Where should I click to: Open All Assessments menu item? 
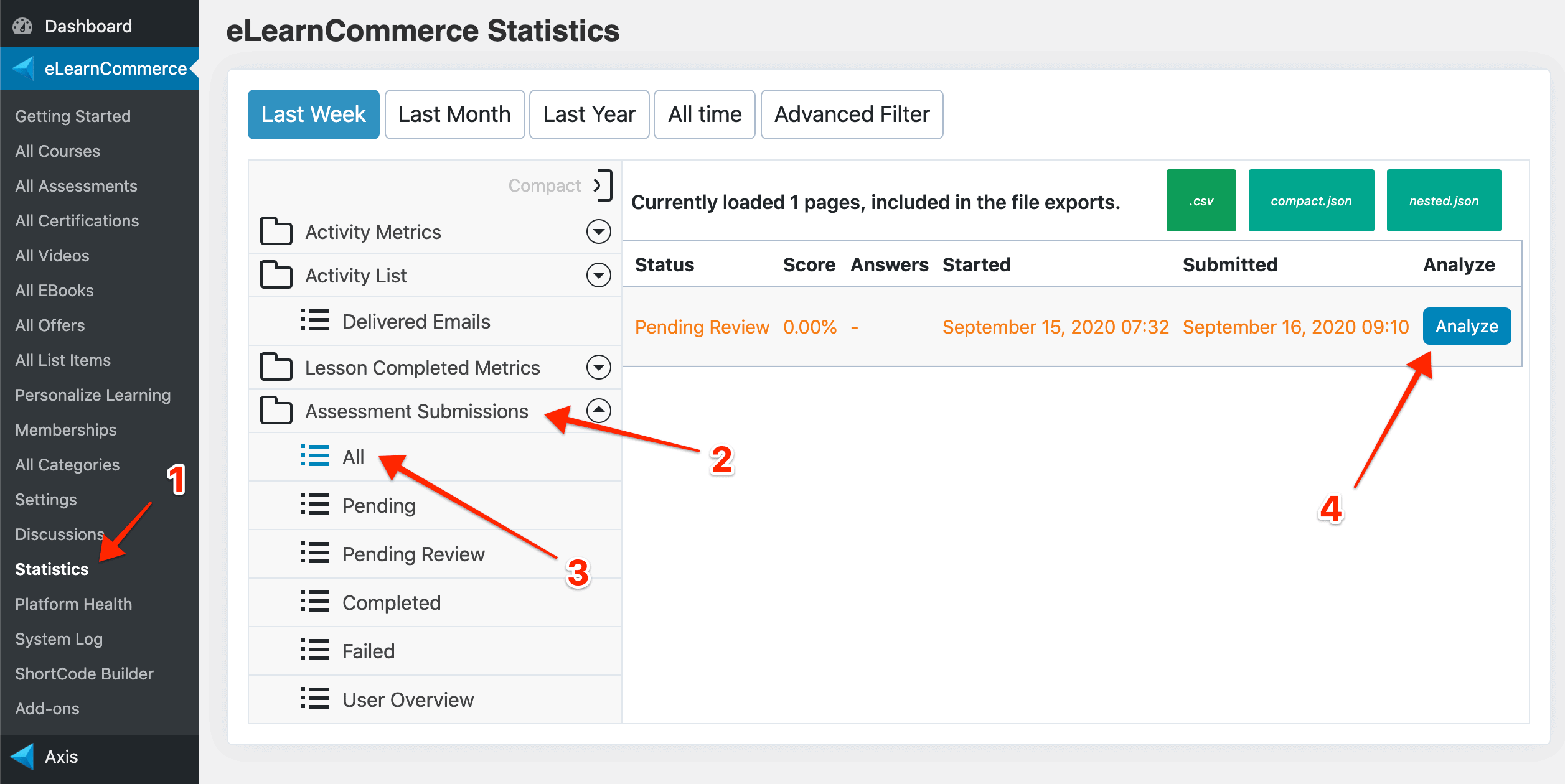76,186
